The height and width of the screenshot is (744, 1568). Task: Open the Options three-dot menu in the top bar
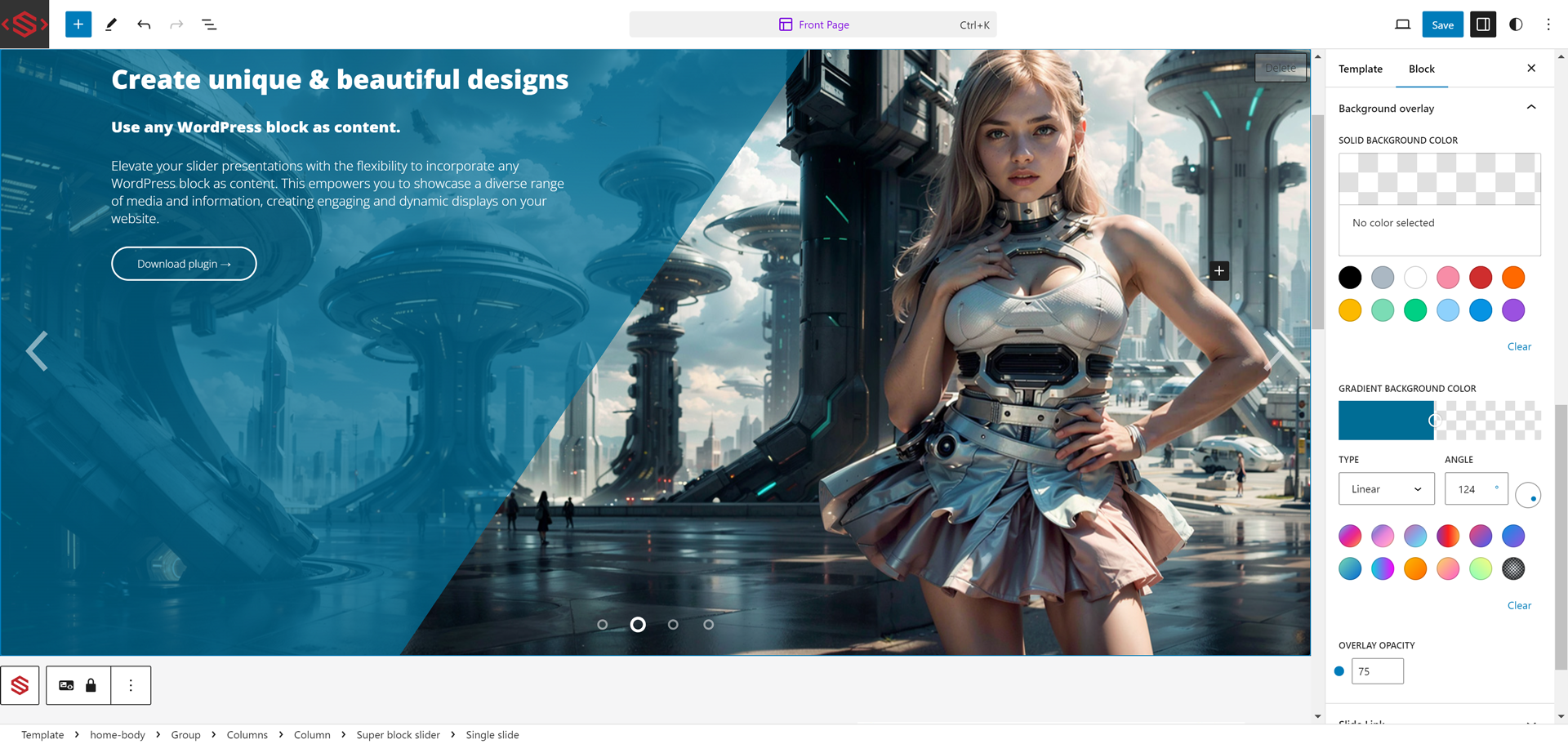coord(1548,25)
